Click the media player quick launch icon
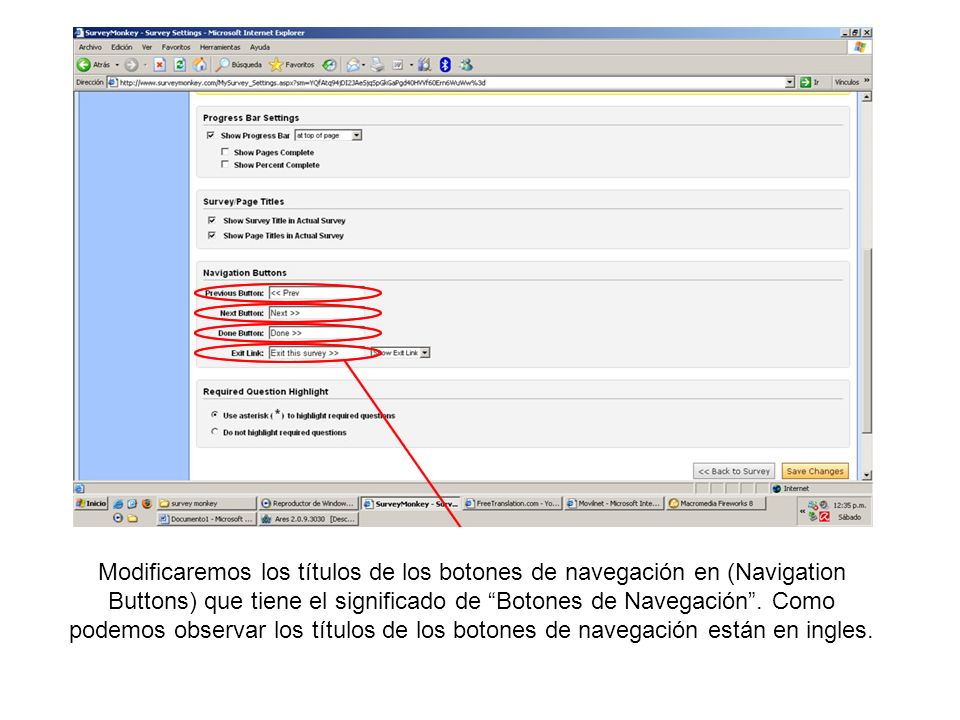The width and height of the screenshot is (960, 720). 118,518
